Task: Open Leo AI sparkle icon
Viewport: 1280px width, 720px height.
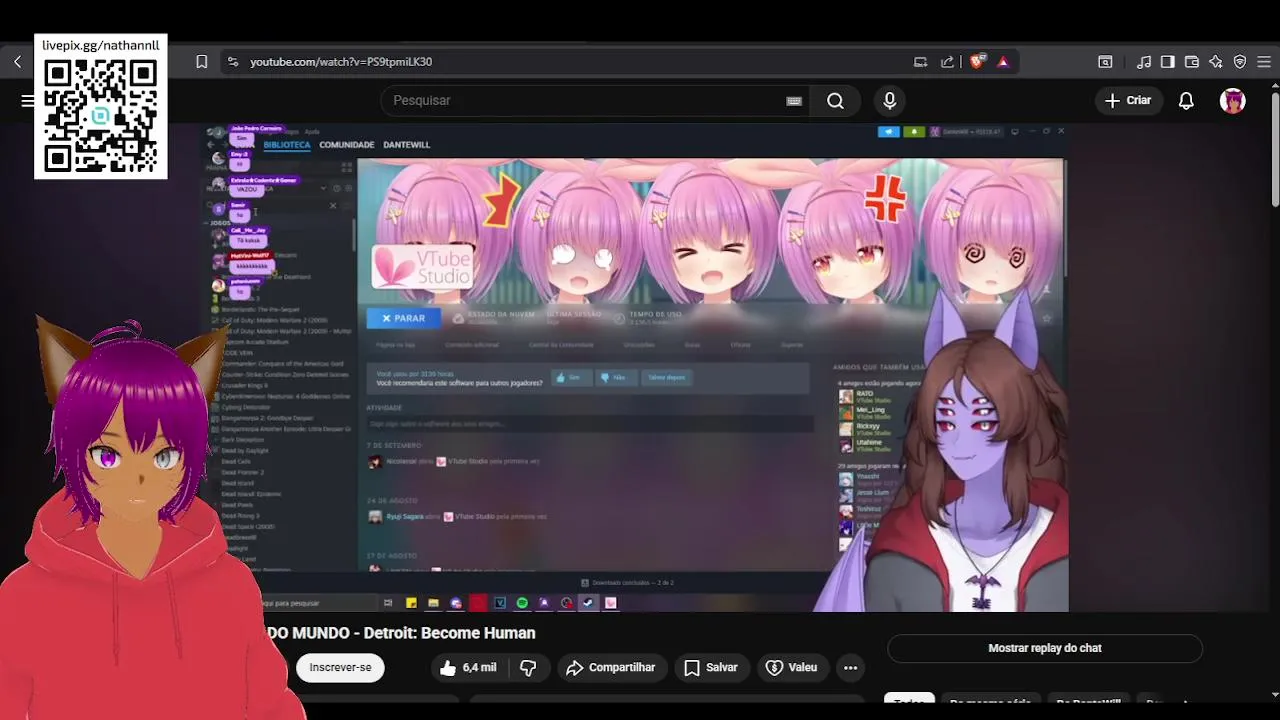Action: click(x=1215, y=62)
